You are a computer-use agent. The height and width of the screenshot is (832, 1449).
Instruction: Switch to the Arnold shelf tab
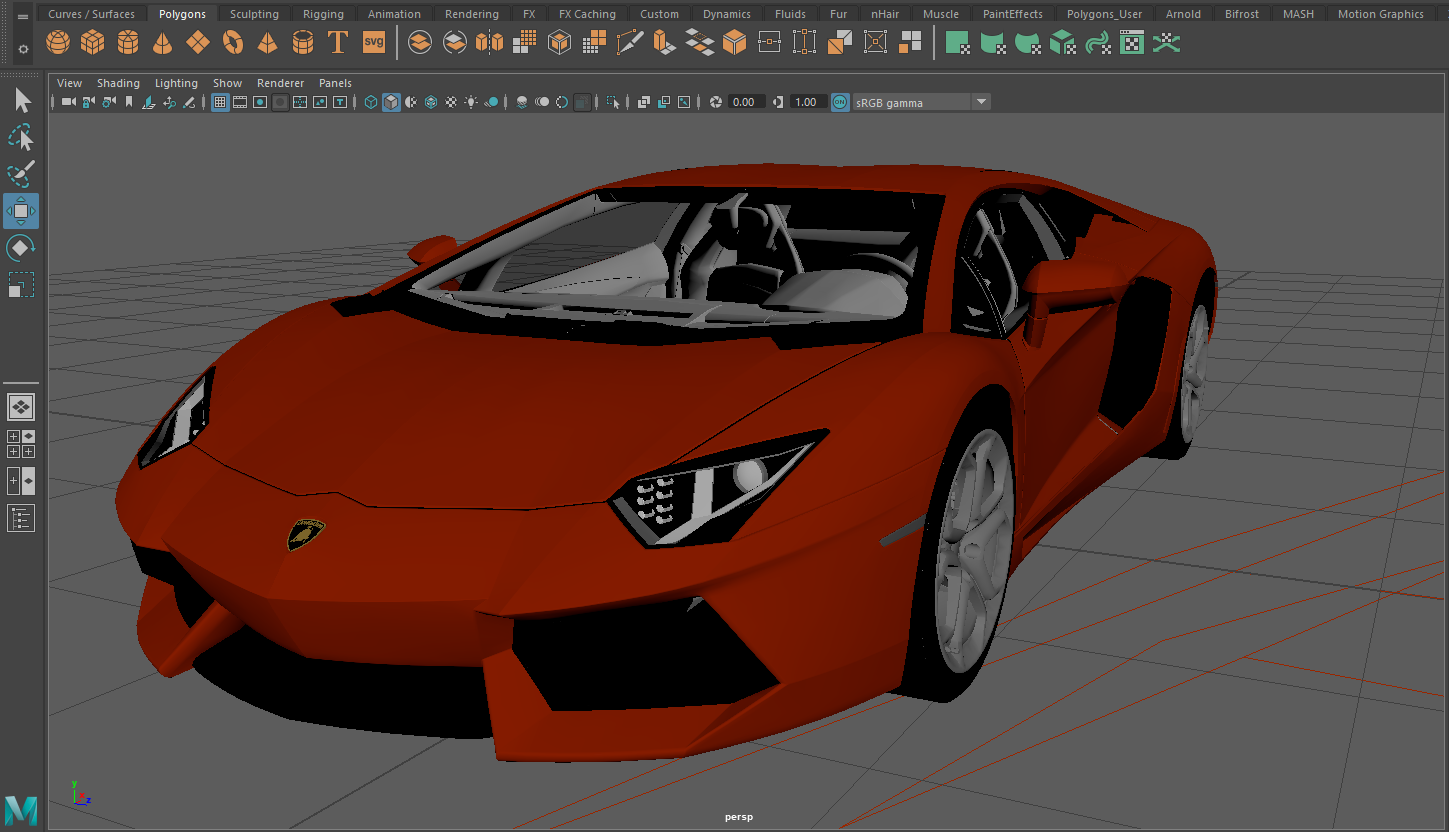coord(1183,14)
